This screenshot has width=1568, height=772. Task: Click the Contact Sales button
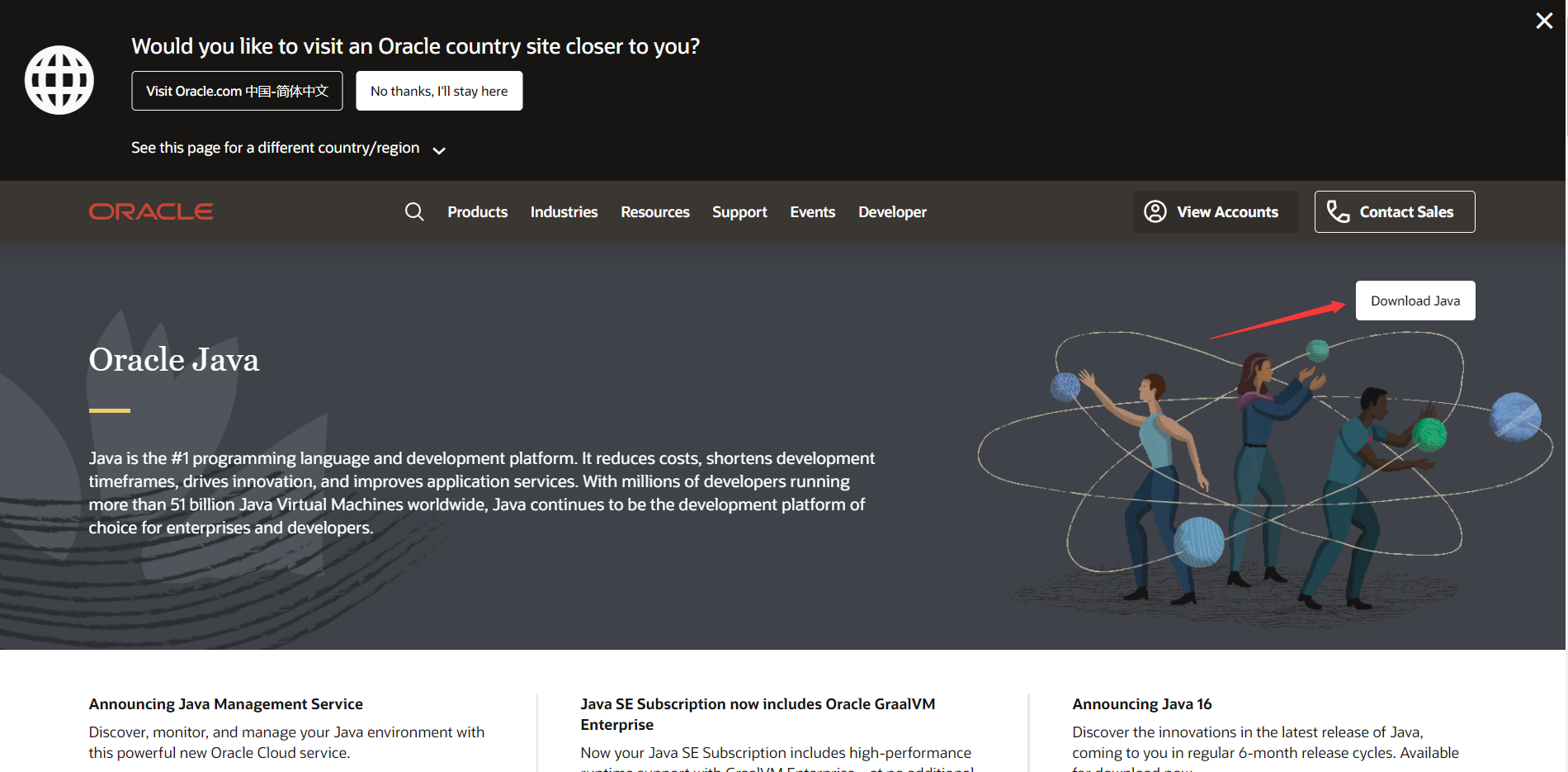pos(1395,212)
